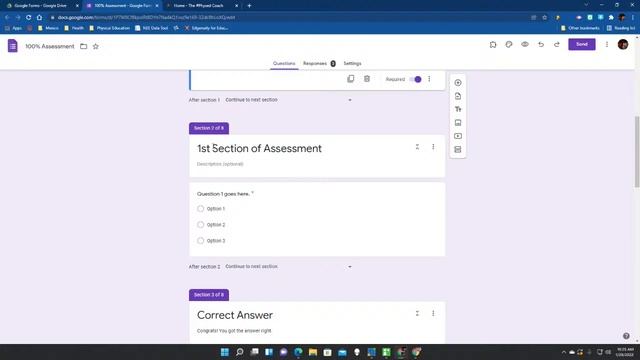This screenshot has width=640, height=360.
Task: Open File Explorer from taskbar
Action: 313,352
